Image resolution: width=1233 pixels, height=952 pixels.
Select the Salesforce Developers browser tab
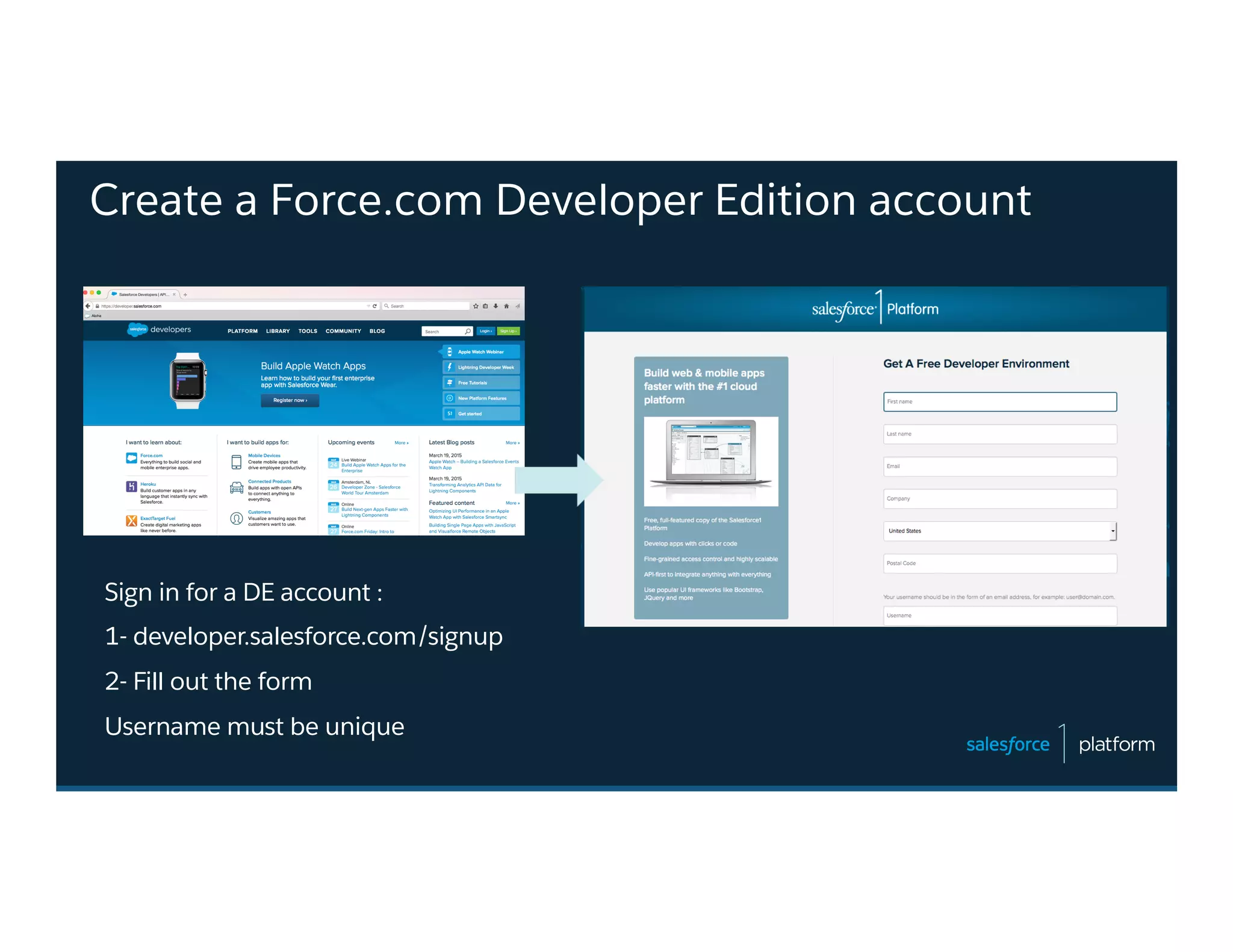point(143,294)
